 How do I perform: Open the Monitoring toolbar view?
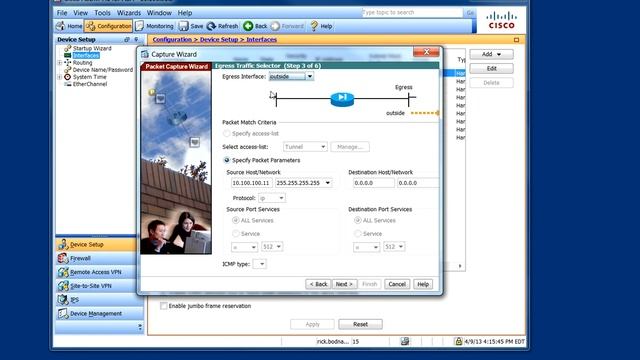click(154, 26)
